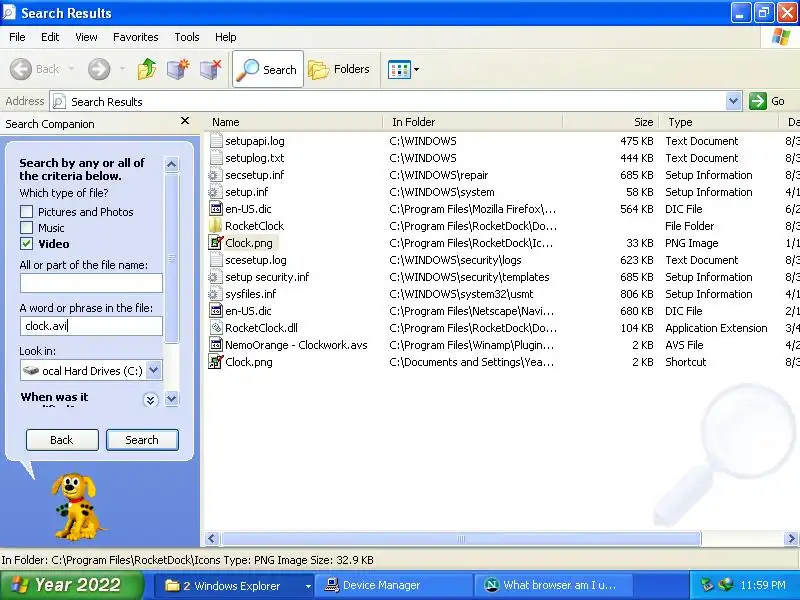Click the RocketClock.dll icon
Screen dimensions: 800x600
coord(216,328)
